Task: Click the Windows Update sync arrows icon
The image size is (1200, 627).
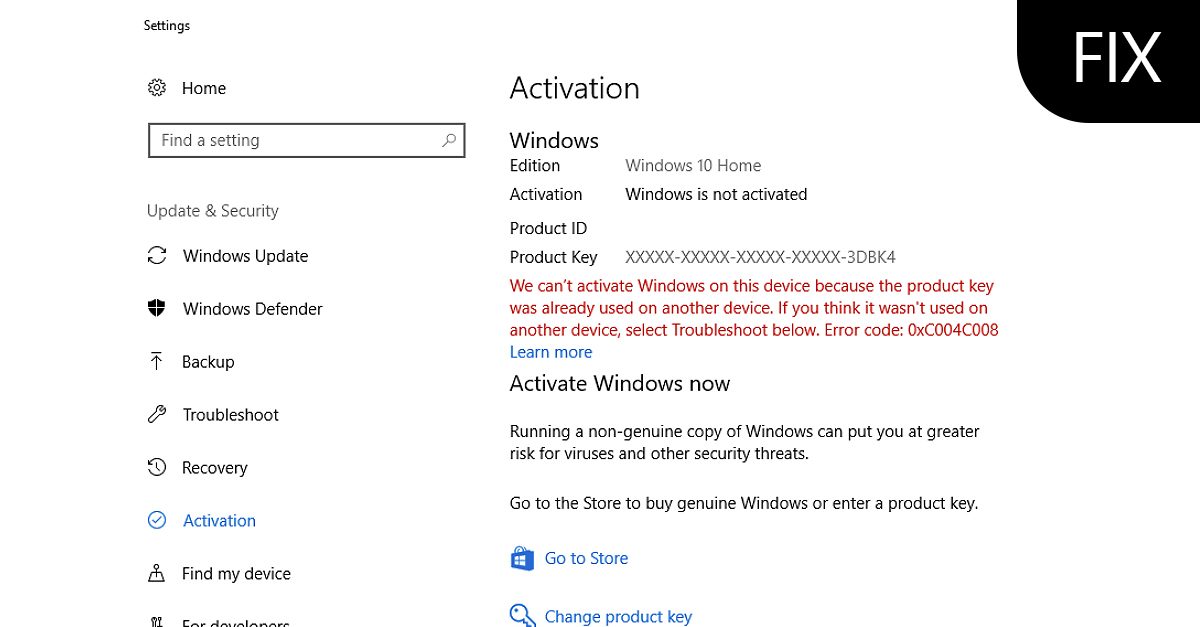Action: [157, 256]
